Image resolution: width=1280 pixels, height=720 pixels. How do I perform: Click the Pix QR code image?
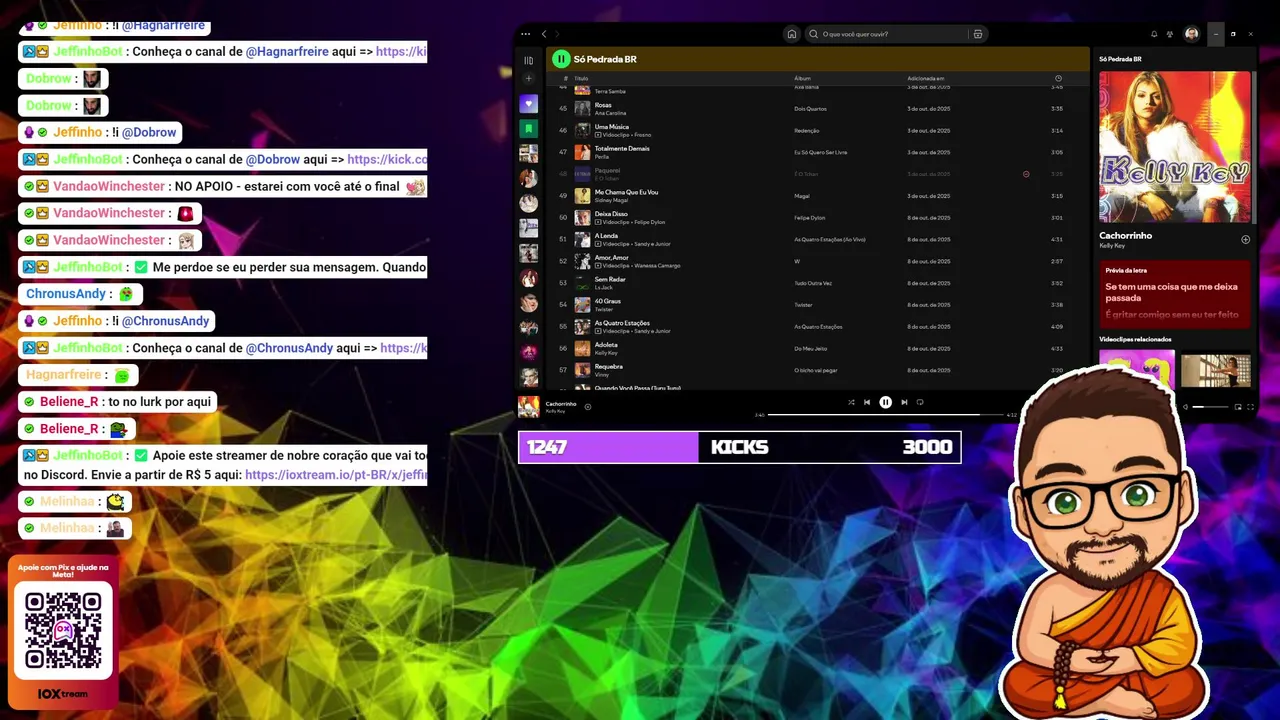(x=63, y=630)
